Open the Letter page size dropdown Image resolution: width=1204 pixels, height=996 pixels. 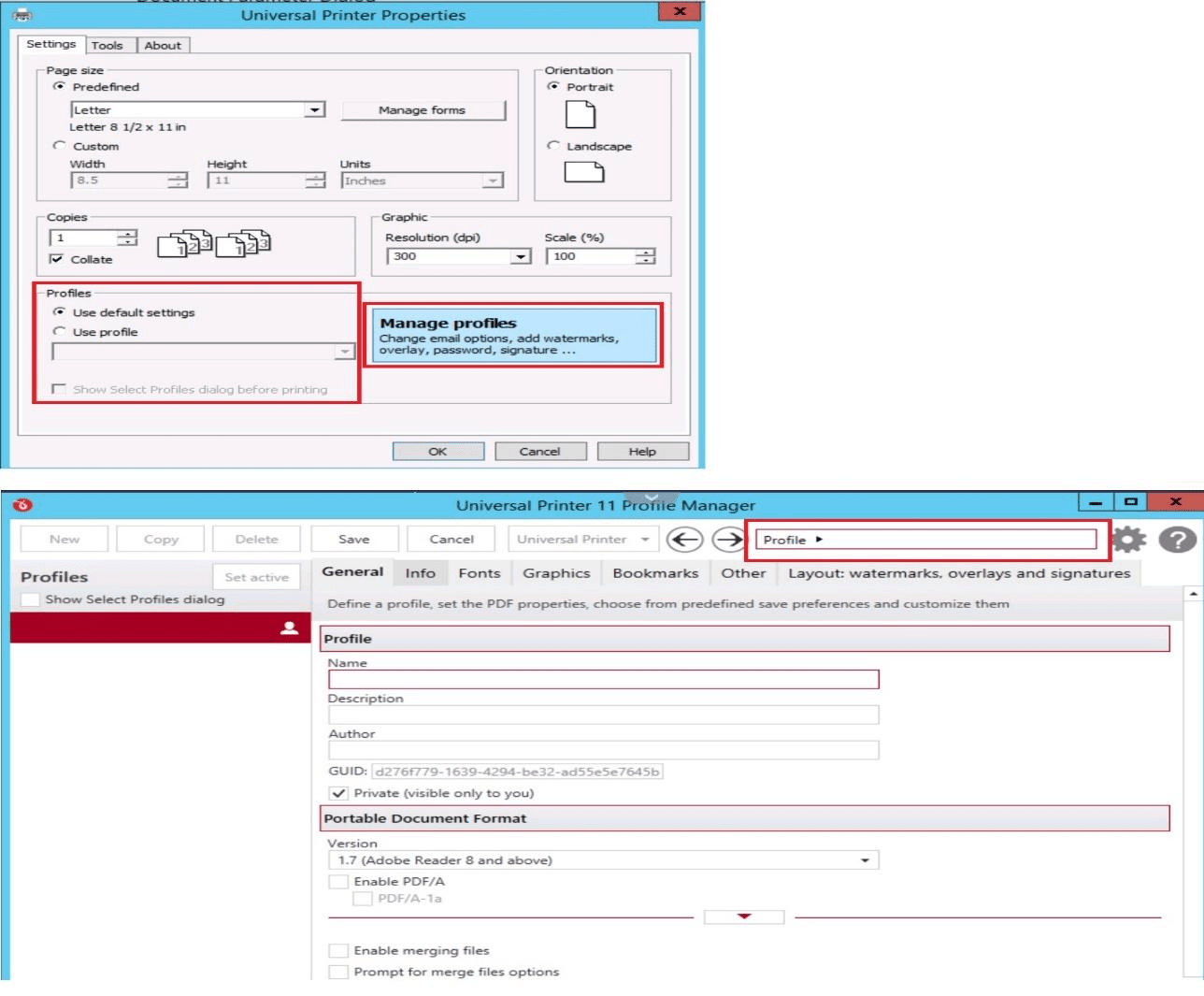(315, 109)
